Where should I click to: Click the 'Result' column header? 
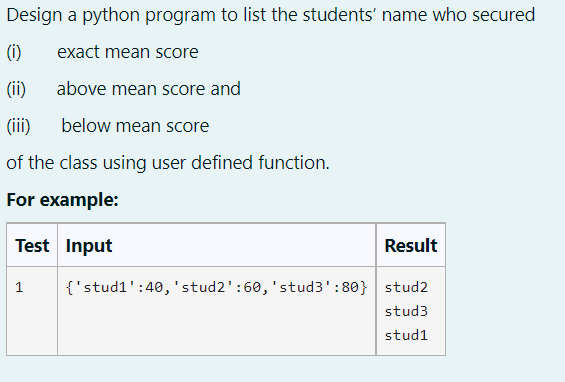click(x=411, y=246)
